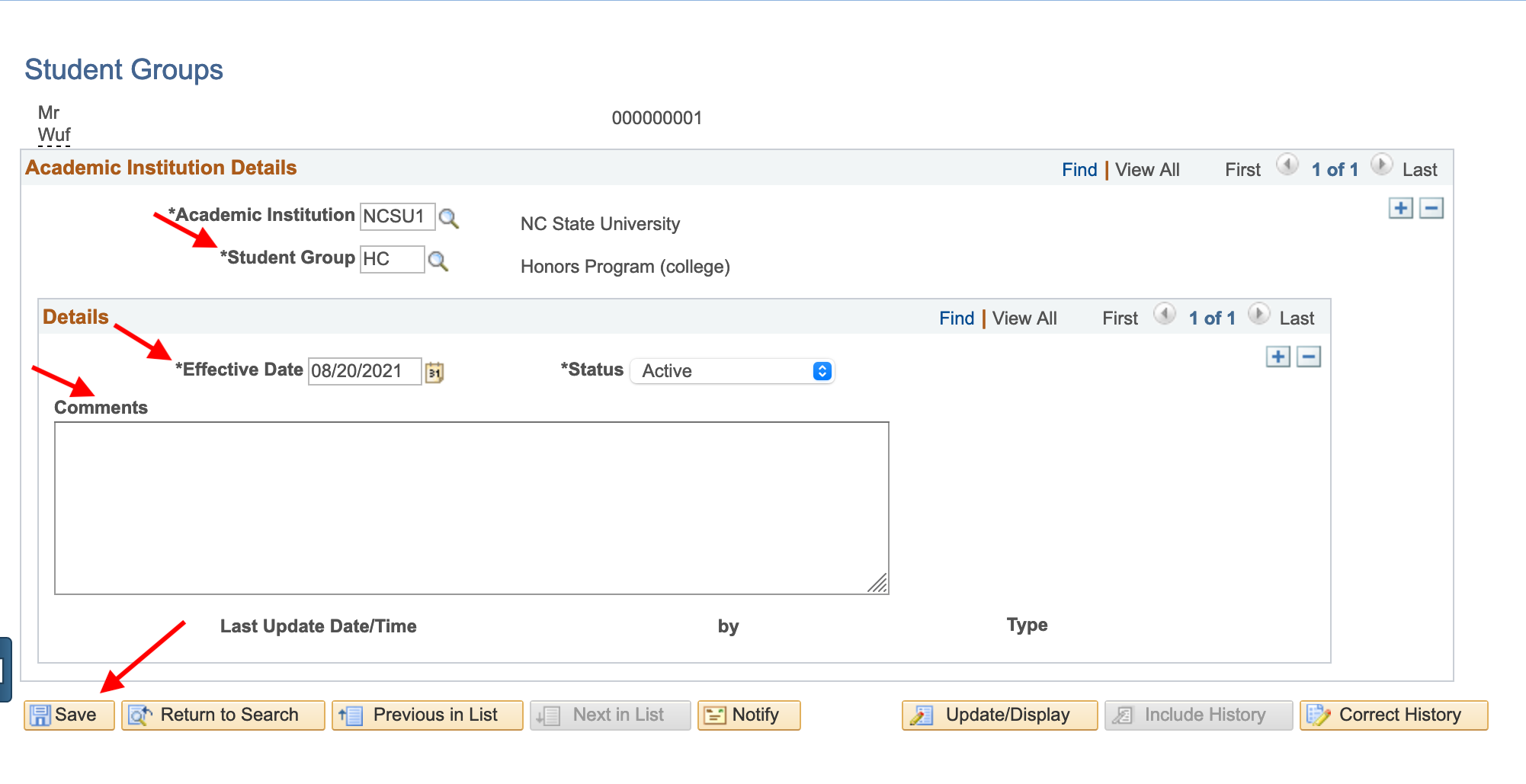Click inside the Comments text area
Viewport: 1526px width, 784px height.
pyautogui.click(x=471, y=507)
